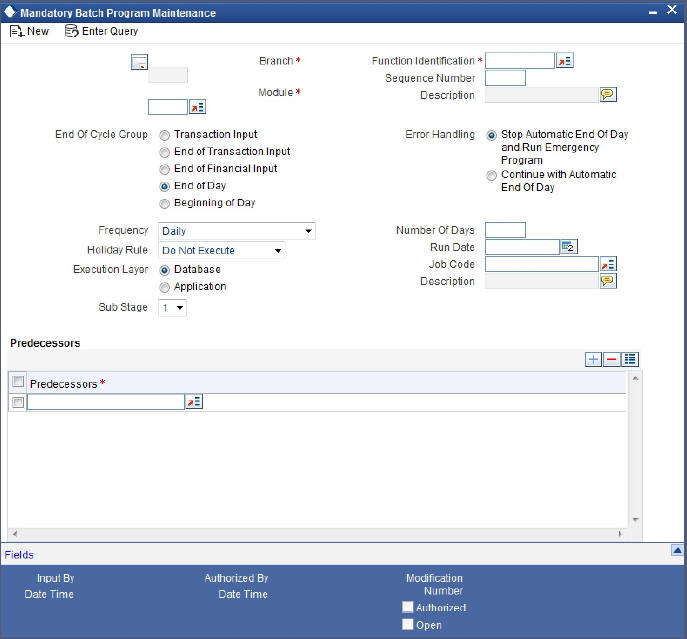
Task: Open the Predecessors row list of values
Action: point(194,401)
